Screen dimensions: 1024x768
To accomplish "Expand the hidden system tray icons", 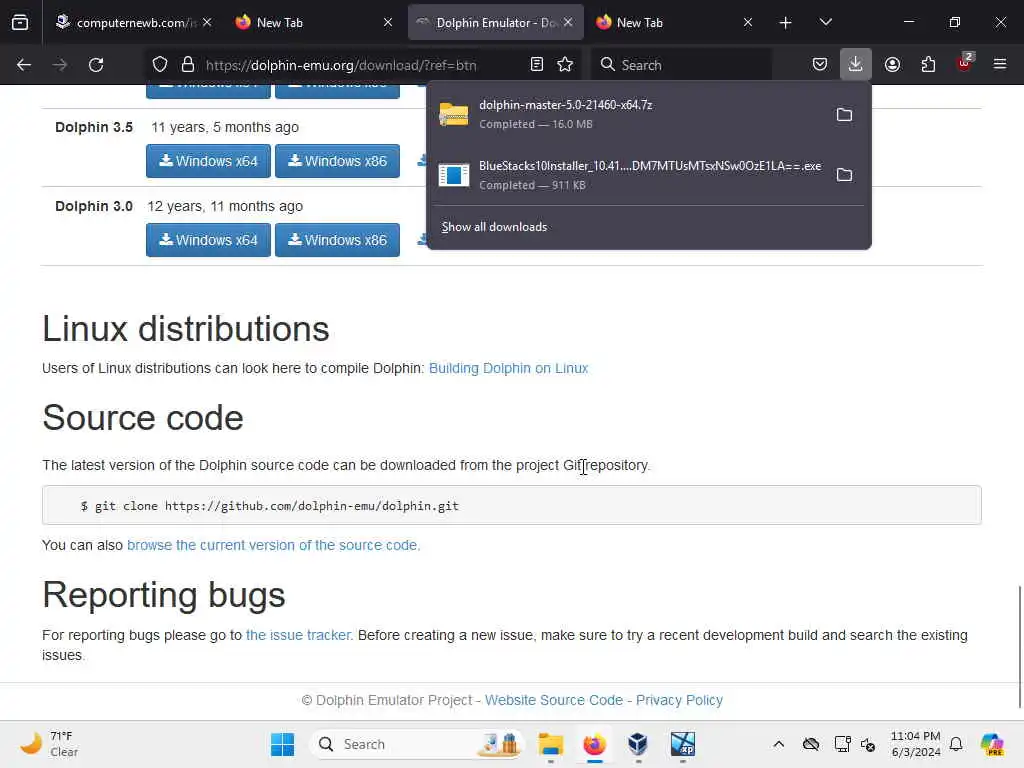I will (x=778, y=744).
